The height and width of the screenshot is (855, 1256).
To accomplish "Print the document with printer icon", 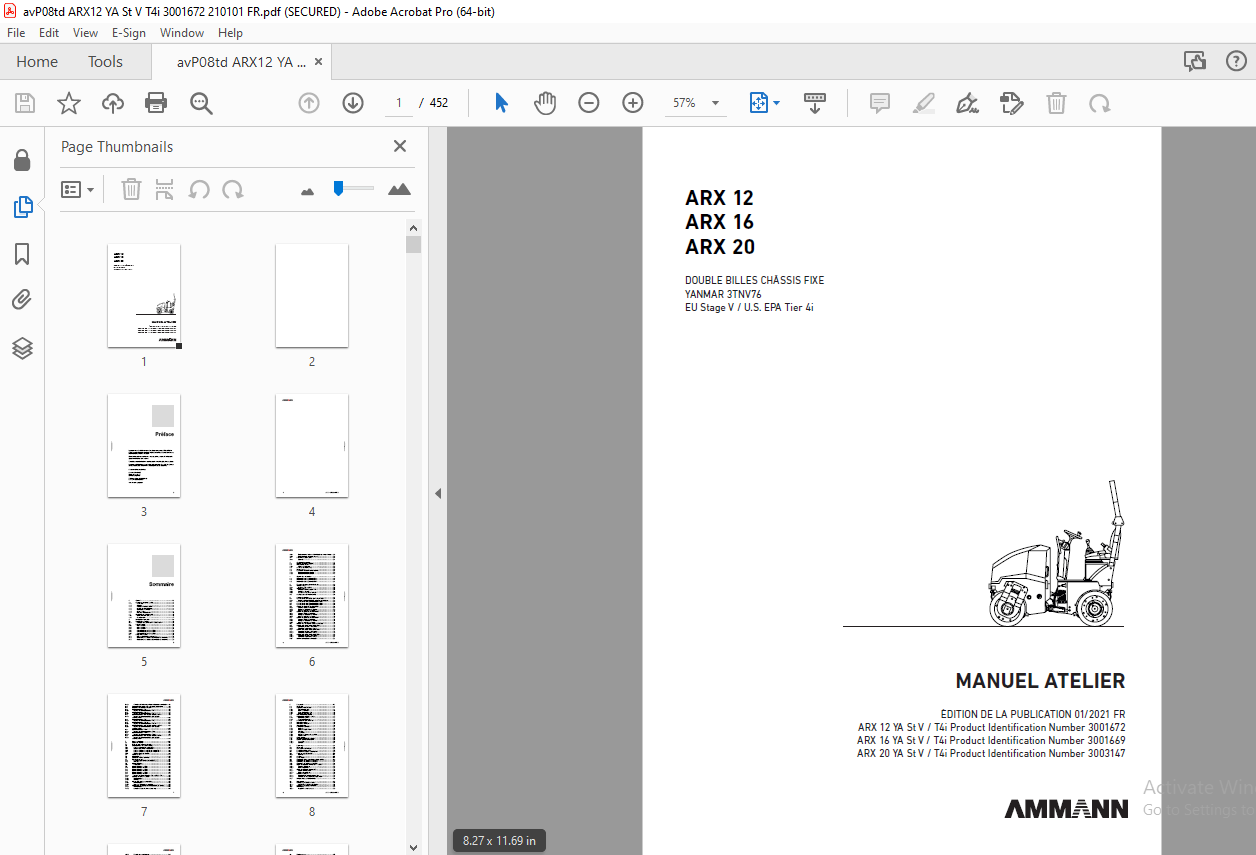I will [x=156, y=103].
